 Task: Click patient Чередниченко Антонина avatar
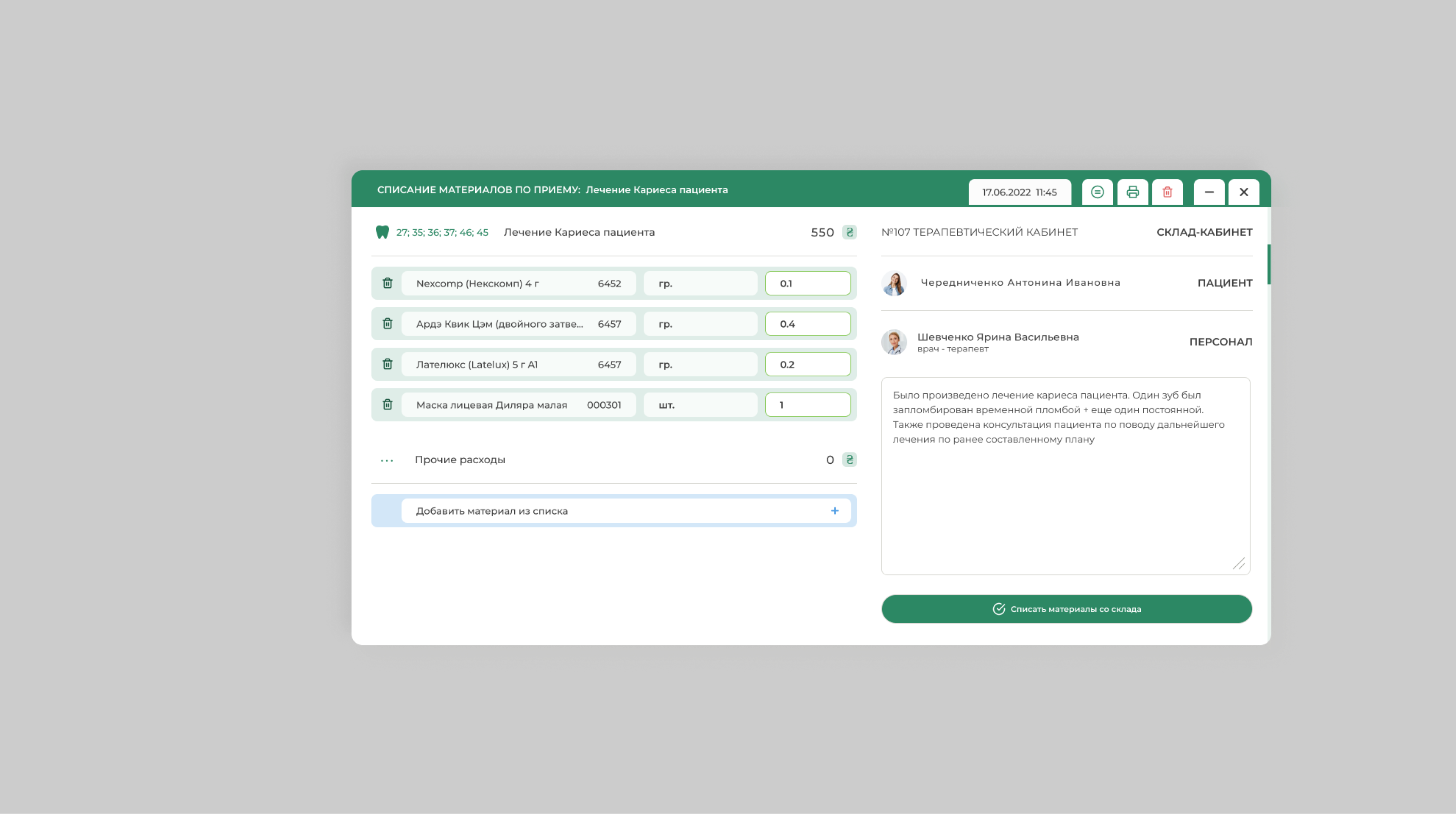[x=893, y=283]
